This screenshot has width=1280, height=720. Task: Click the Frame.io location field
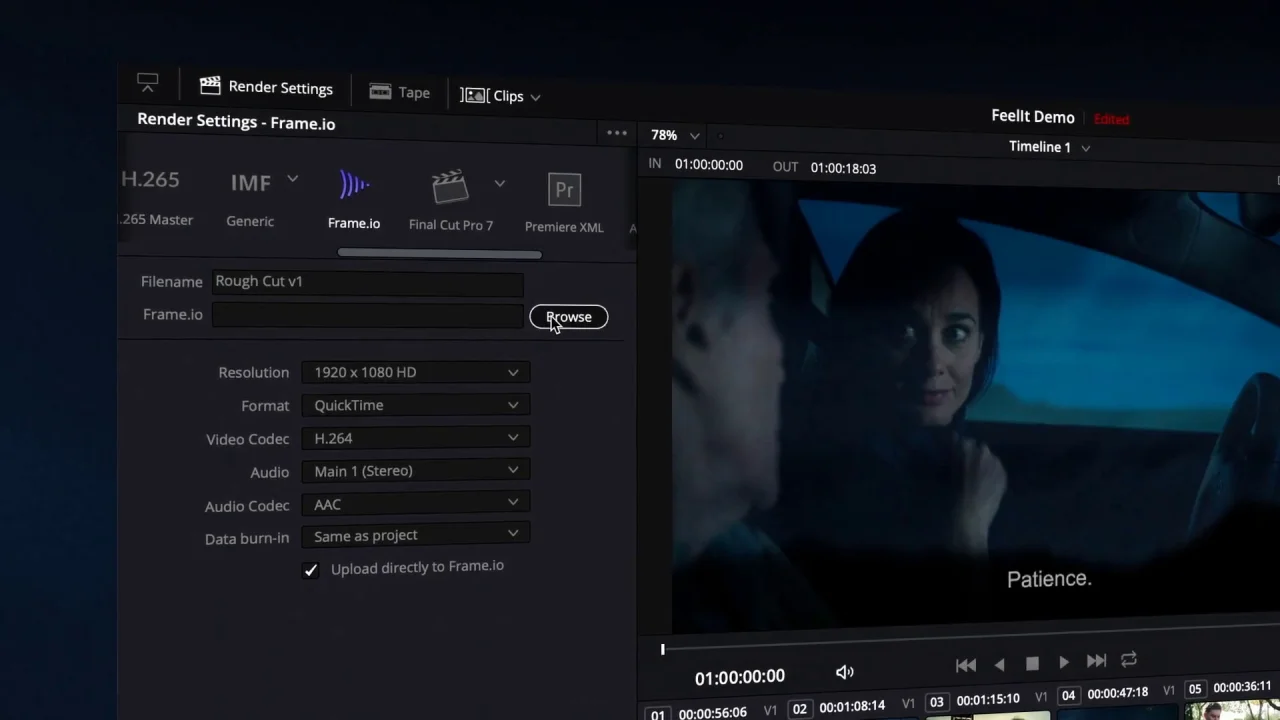coord(367,315)
